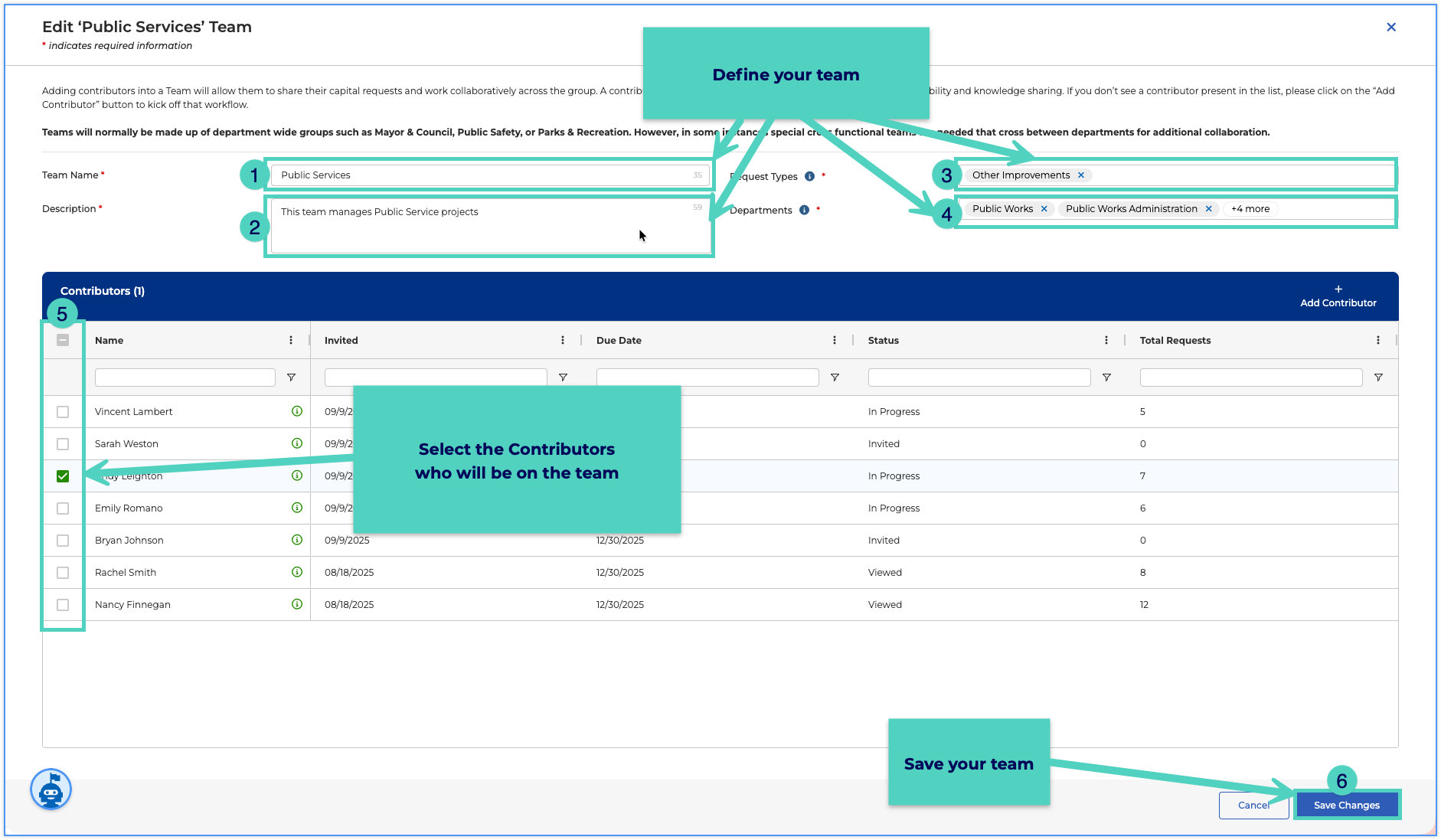Viewport: 1441px width, 840px height.
Task: Sort by the Name column header
Action: [109, 340]
